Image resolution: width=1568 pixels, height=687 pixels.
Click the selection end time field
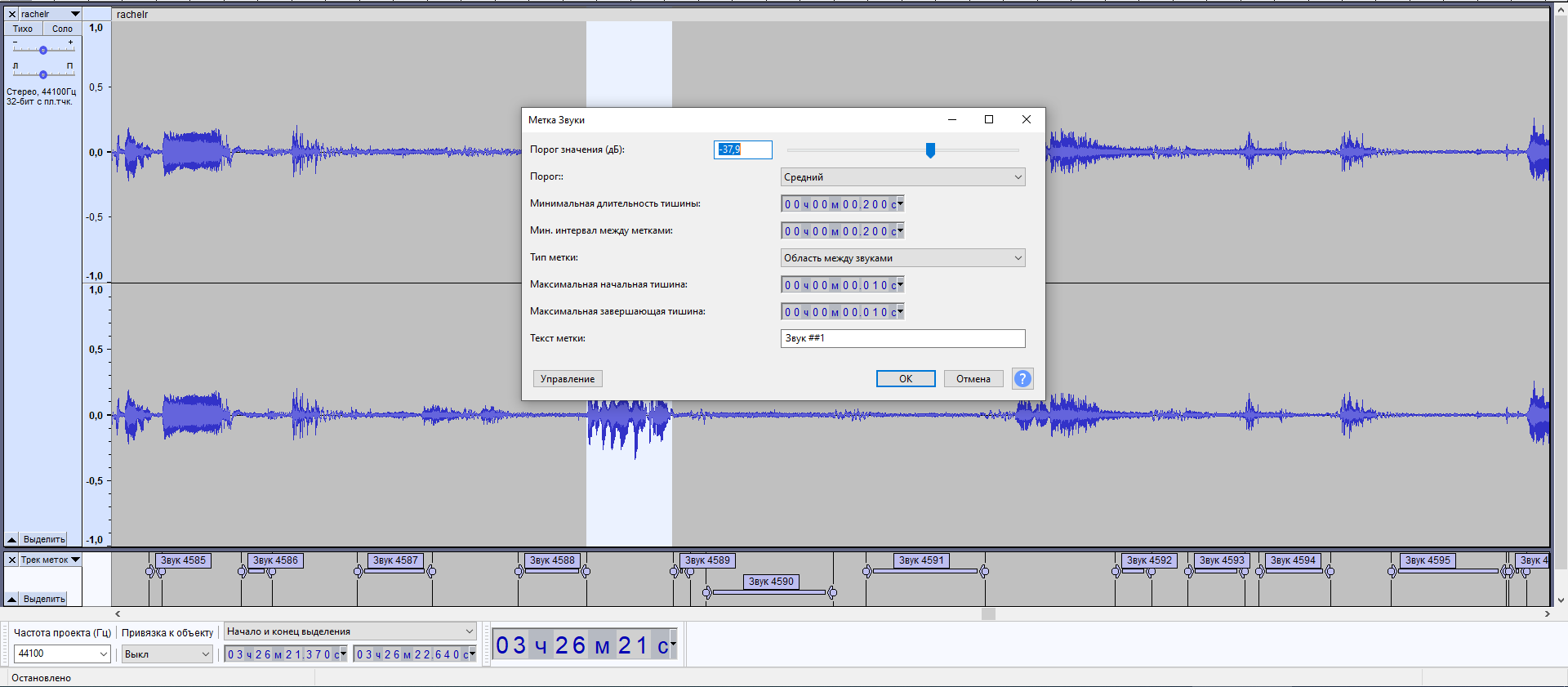[411, 654]
